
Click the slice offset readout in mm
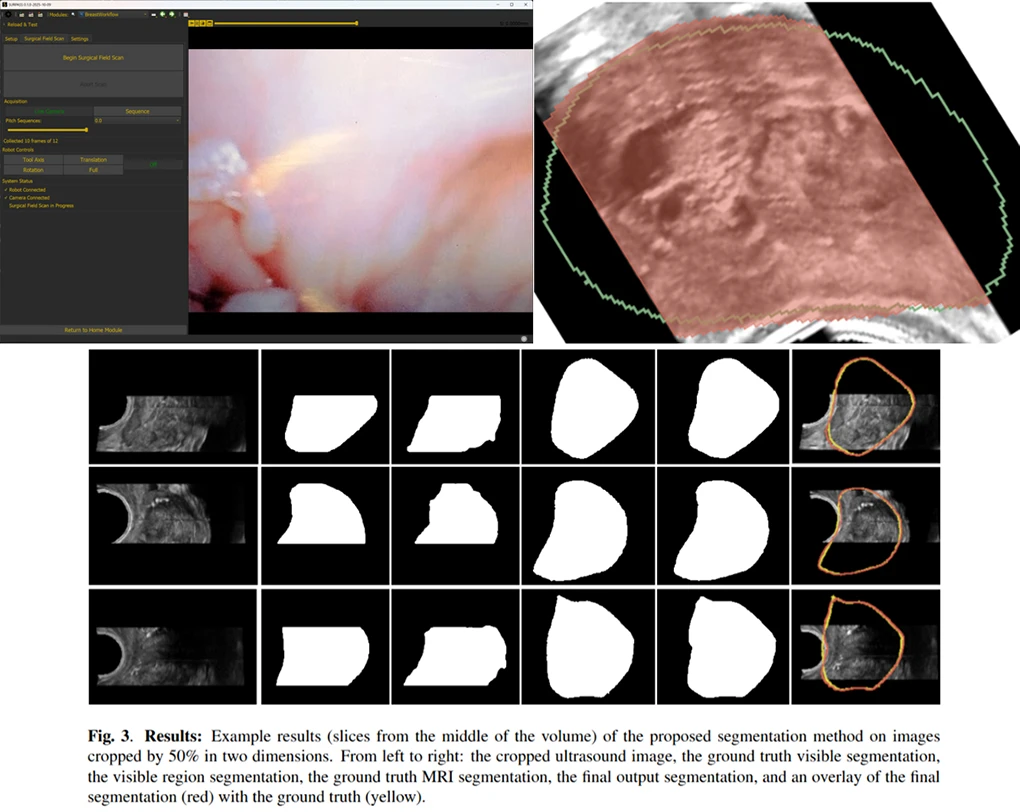tap(514, 23)
